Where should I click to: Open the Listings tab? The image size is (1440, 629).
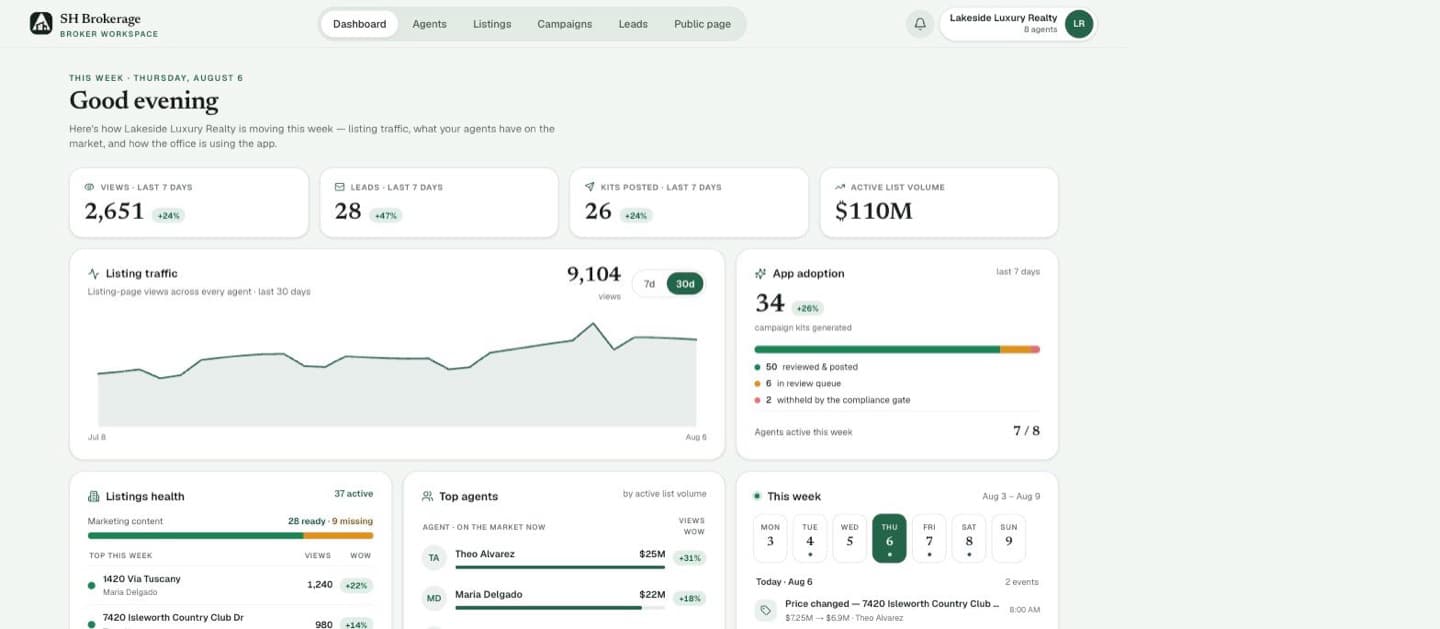tap(492, 24)
